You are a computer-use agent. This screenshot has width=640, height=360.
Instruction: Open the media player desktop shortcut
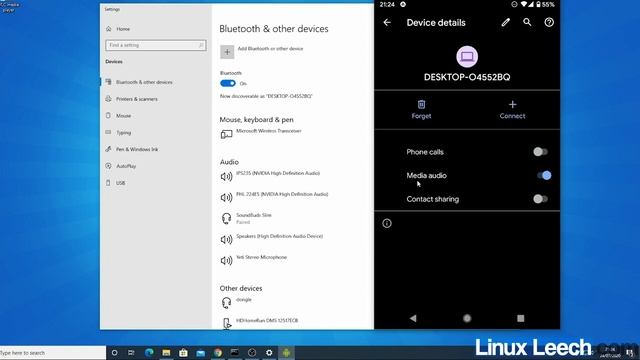9,7
